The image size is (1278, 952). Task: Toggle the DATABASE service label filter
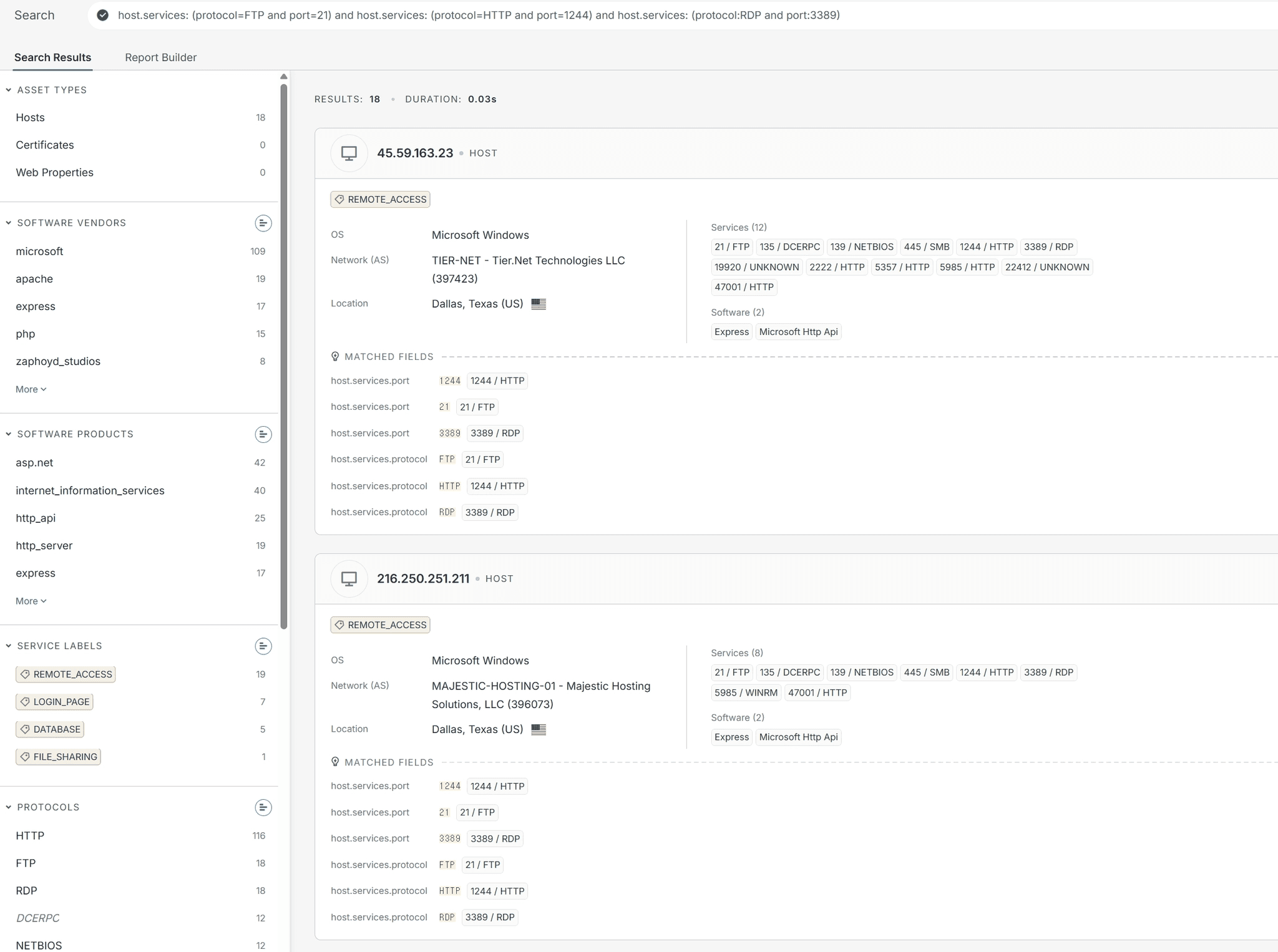click(50, 729)
